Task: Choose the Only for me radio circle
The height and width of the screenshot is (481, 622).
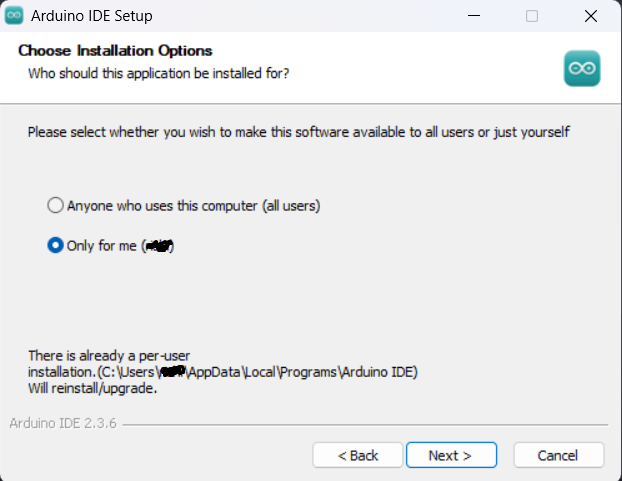Action: 56,245
